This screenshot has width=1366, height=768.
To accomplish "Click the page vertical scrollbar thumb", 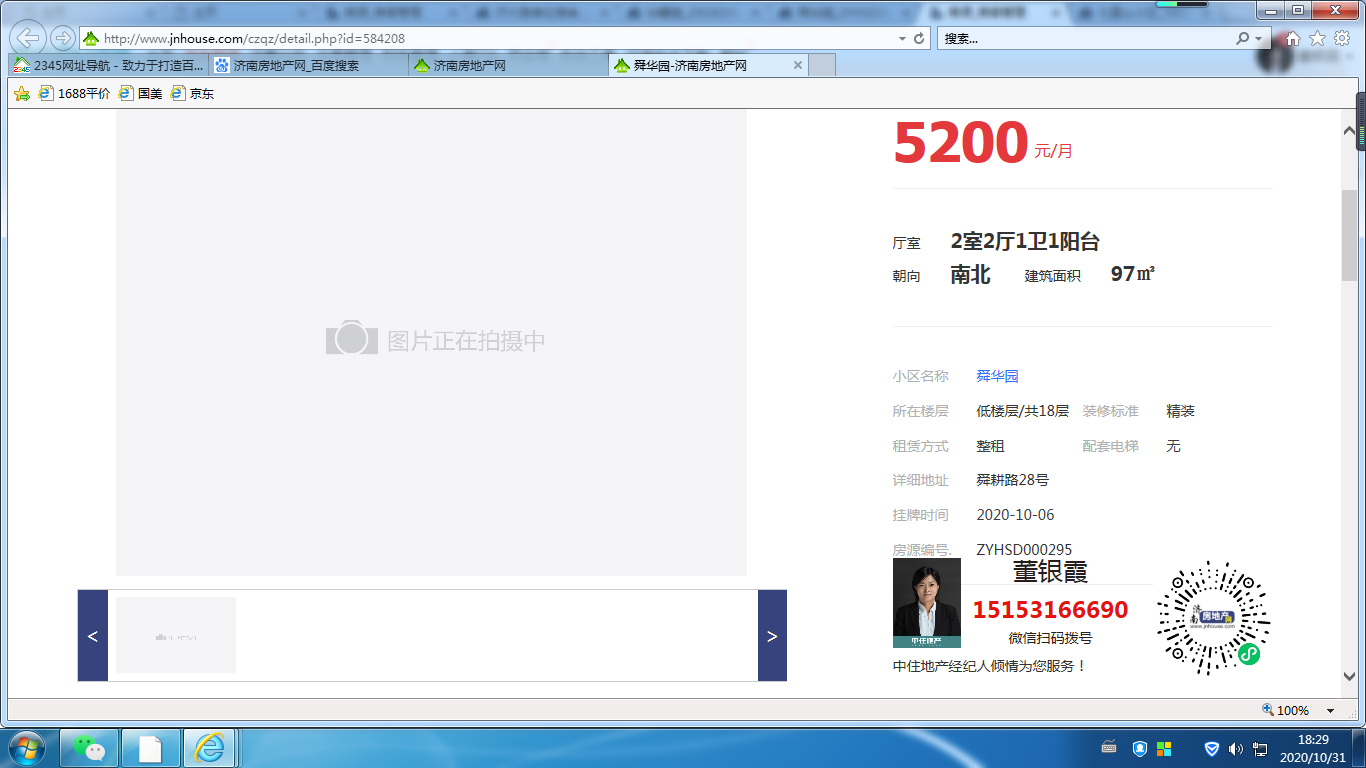I will 1349,235.
